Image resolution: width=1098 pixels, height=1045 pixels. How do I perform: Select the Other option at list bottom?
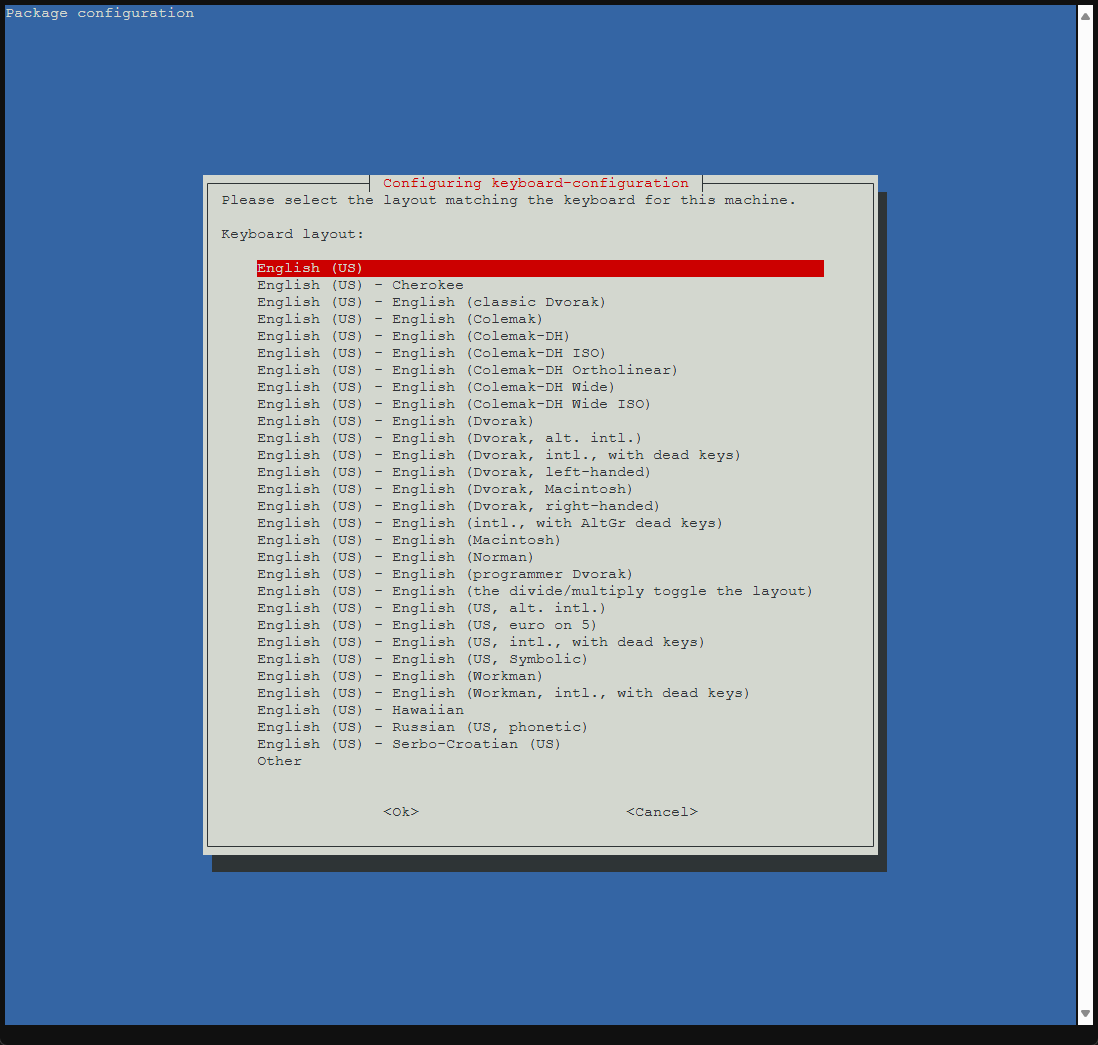279,760
